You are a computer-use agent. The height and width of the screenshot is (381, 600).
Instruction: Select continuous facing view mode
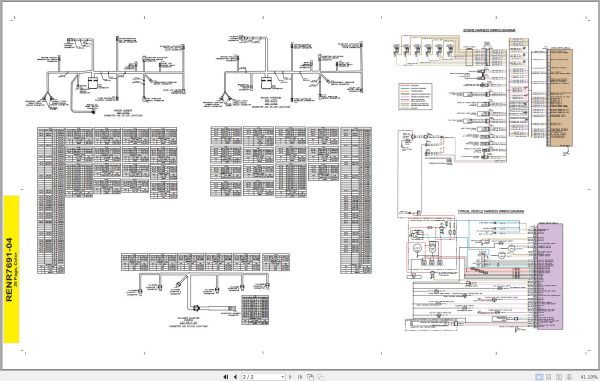tap(569, 377)
